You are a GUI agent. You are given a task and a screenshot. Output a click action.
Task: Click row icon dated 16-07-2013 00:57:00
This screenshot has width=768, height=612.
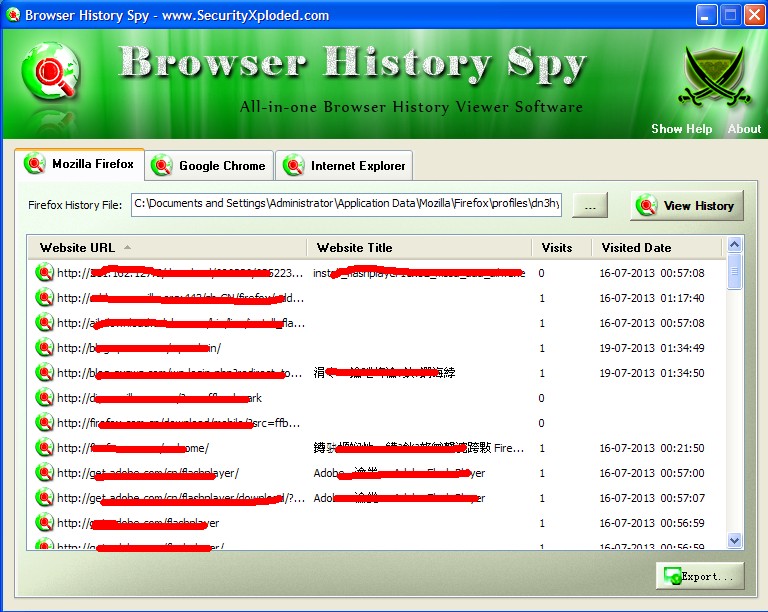[44, 472]
